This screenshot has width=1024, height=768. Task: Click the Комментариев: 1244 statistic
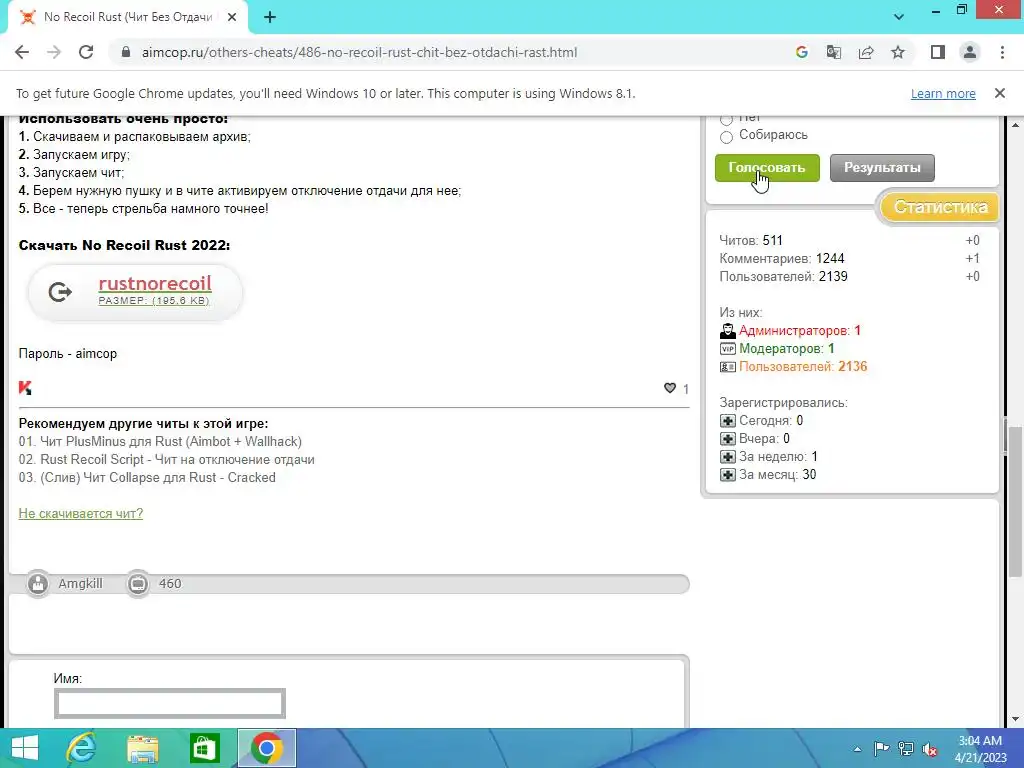782,259
